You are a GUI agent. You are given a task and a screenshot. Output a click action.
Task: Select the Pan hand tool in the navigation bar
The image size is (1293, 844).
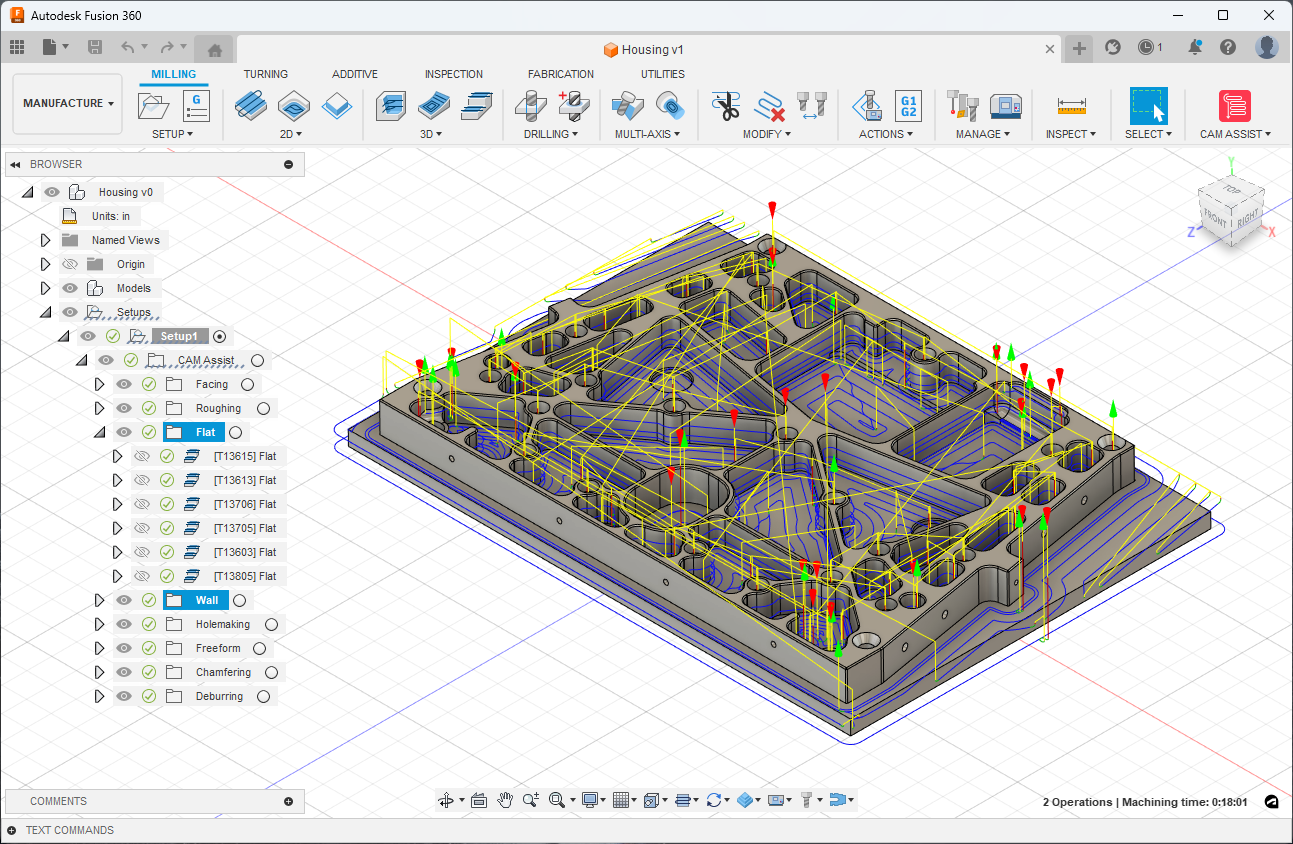coord(506,800)
